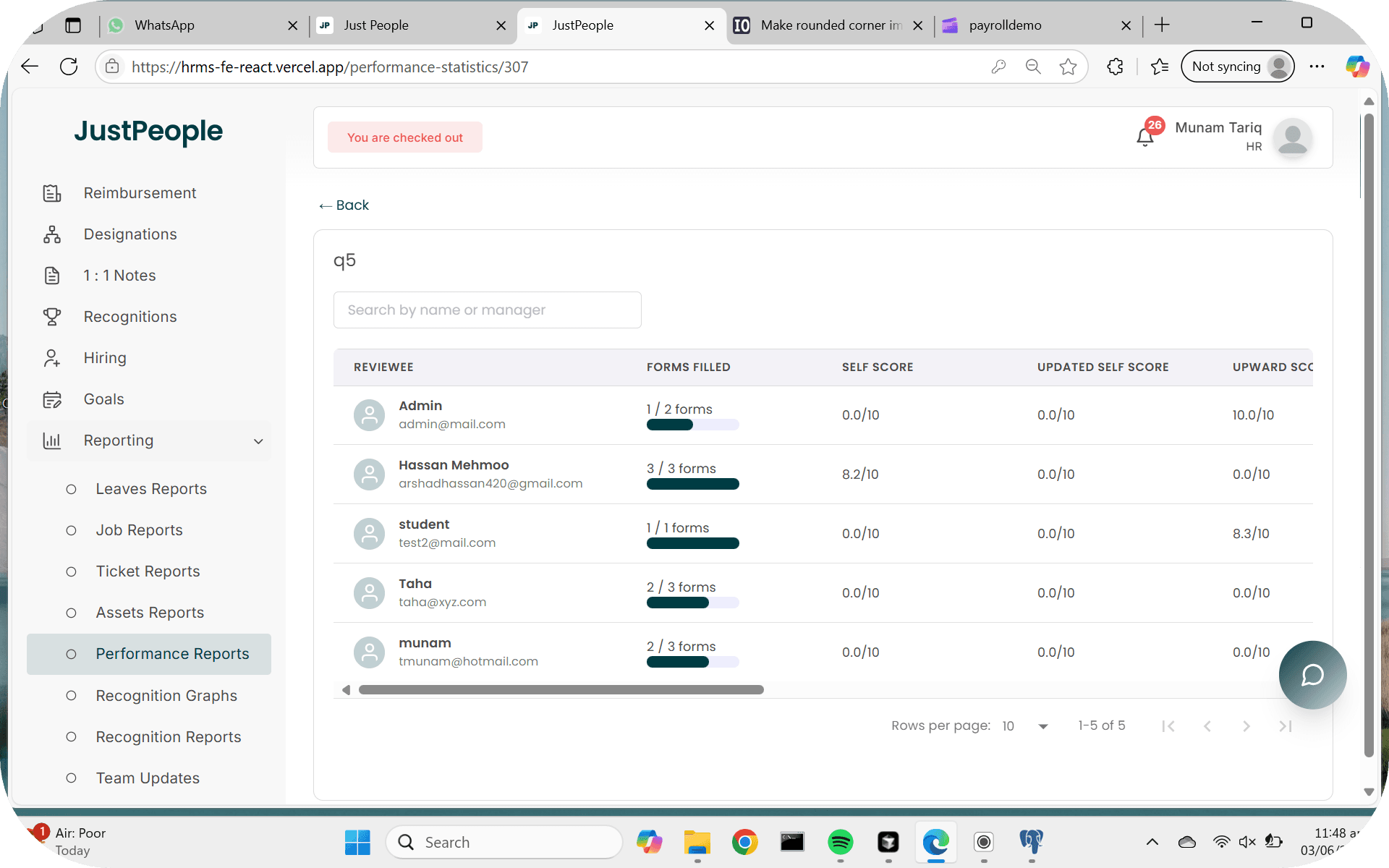
Task: Open browser settings and more menu
Action: (x=1317, y=67)
